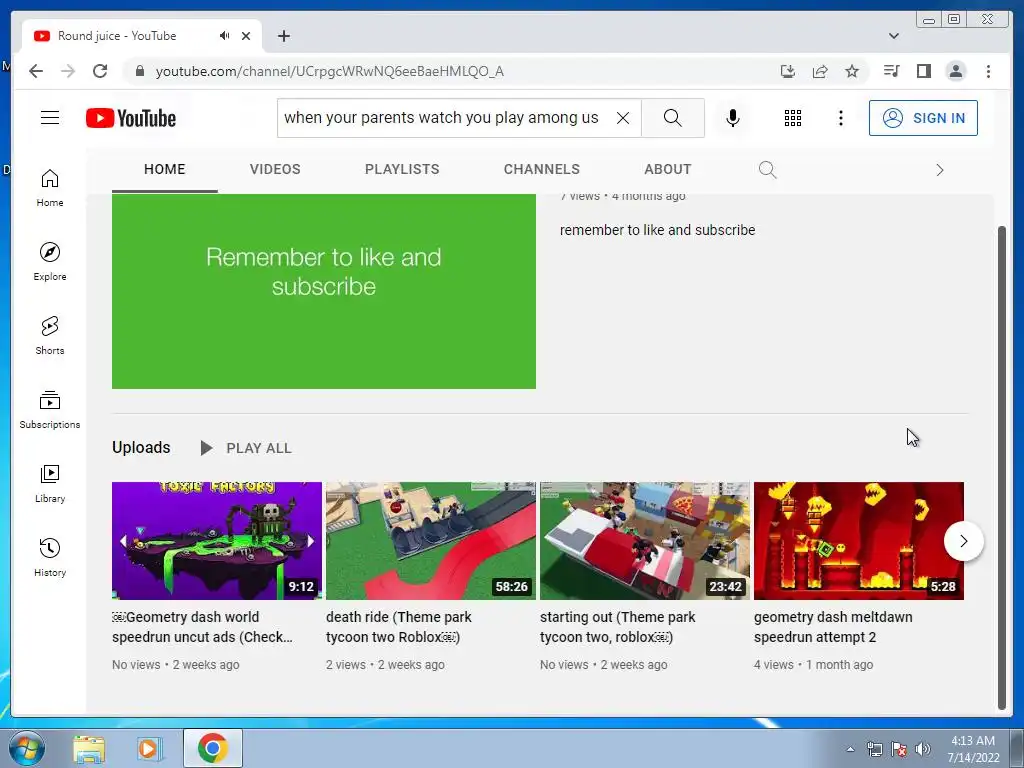Open Explore in sidebar
Screen dimensions: 1024x768
(50, 262)
